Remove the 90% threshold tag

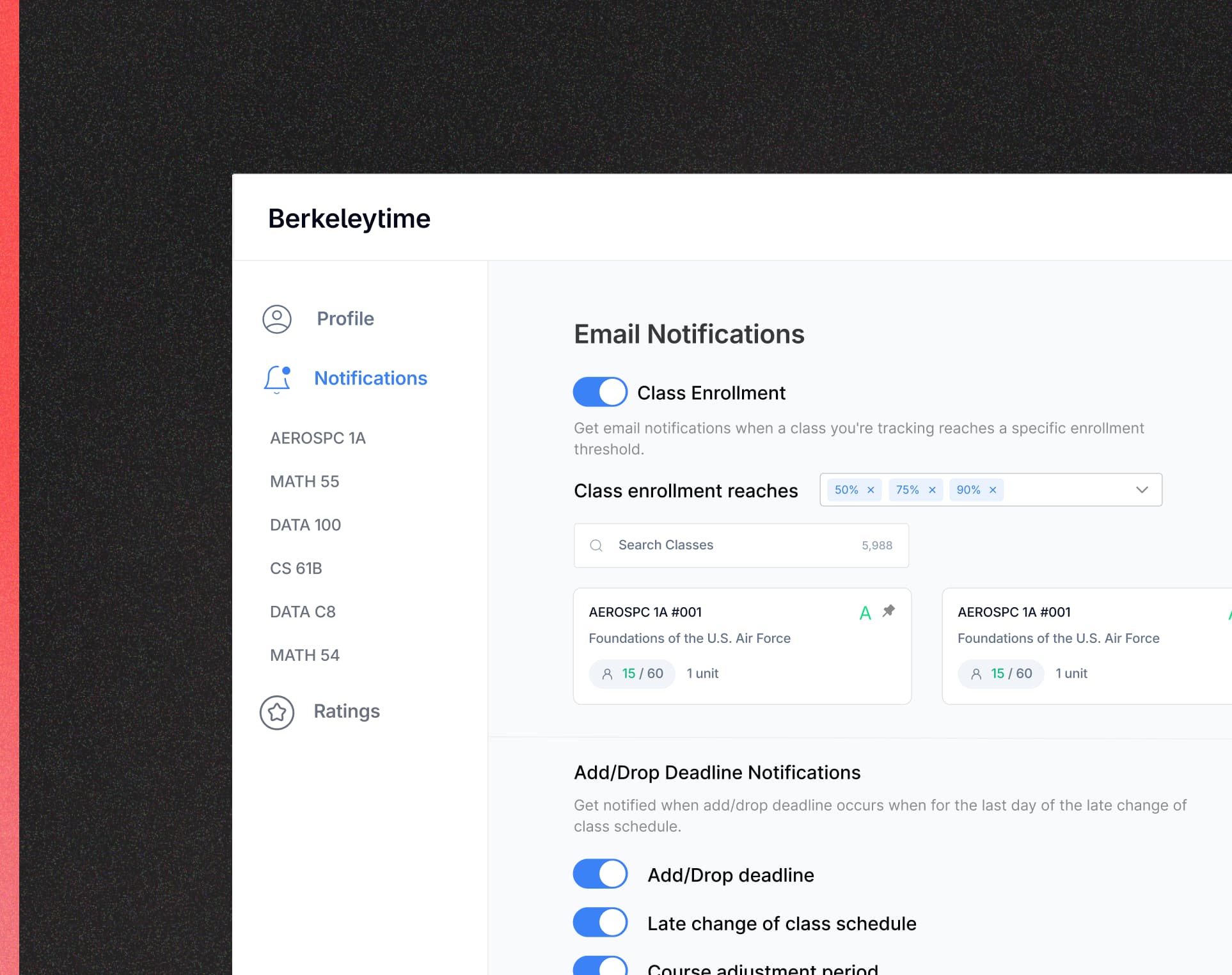pyautogui.click(x=993, y=490)
